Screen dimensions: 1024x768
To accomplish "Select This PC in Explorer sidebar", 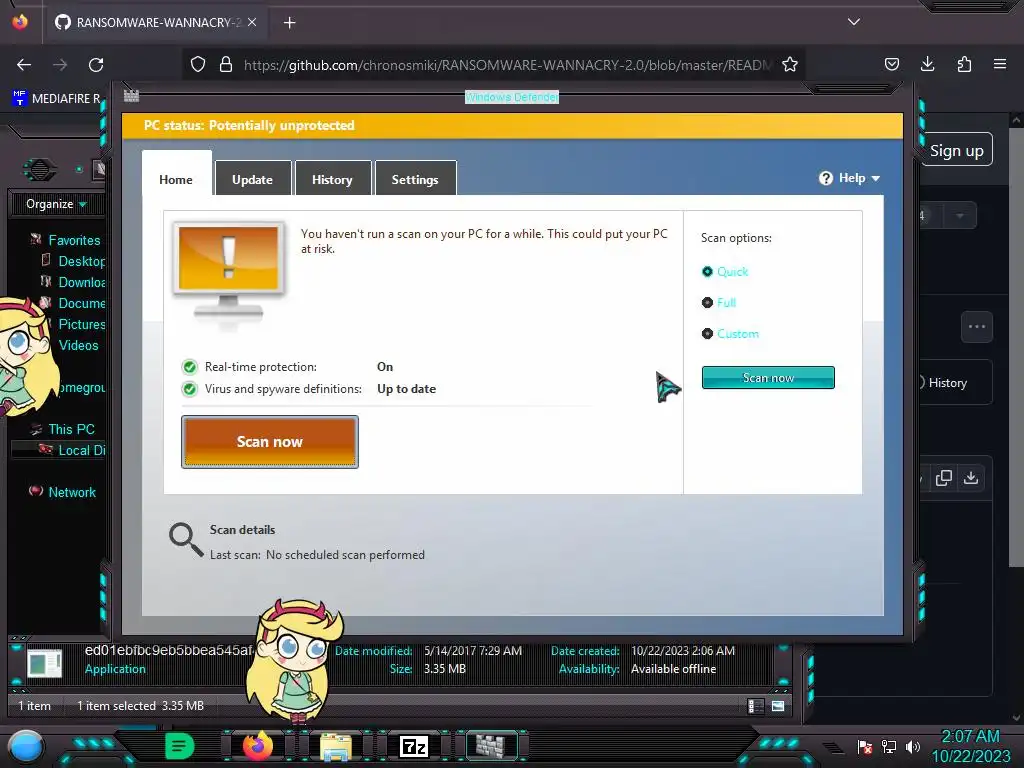I will pyautogui.click(x=63, y=429).
